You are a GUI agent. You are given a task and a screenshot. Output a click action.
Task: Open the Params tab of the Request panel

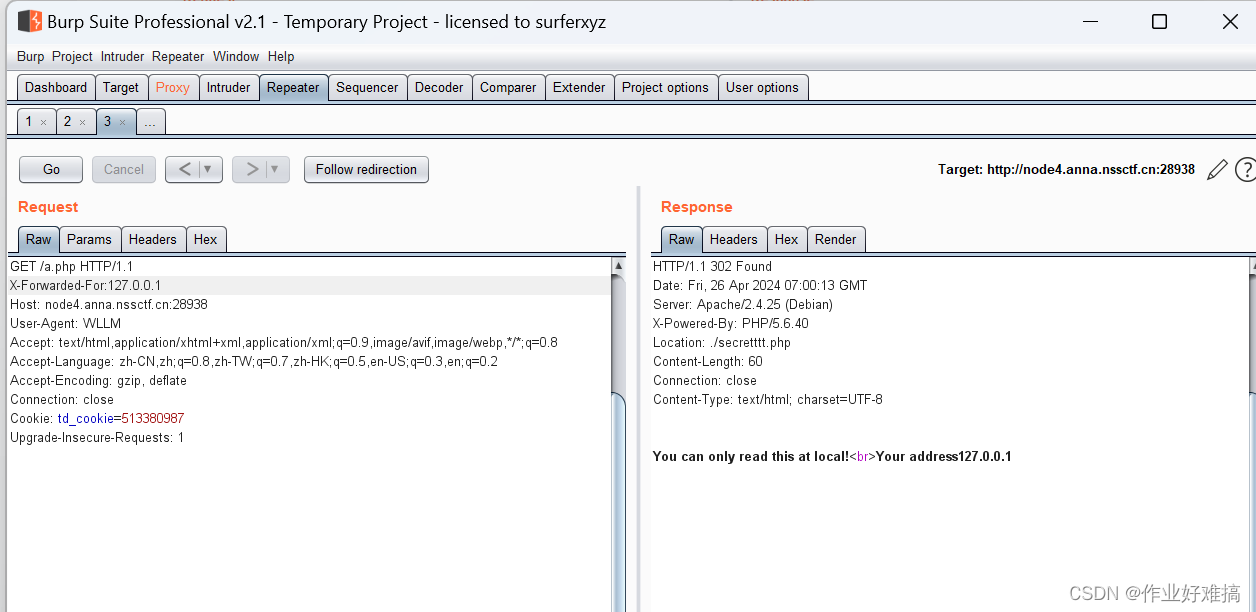tap(89, 239)
